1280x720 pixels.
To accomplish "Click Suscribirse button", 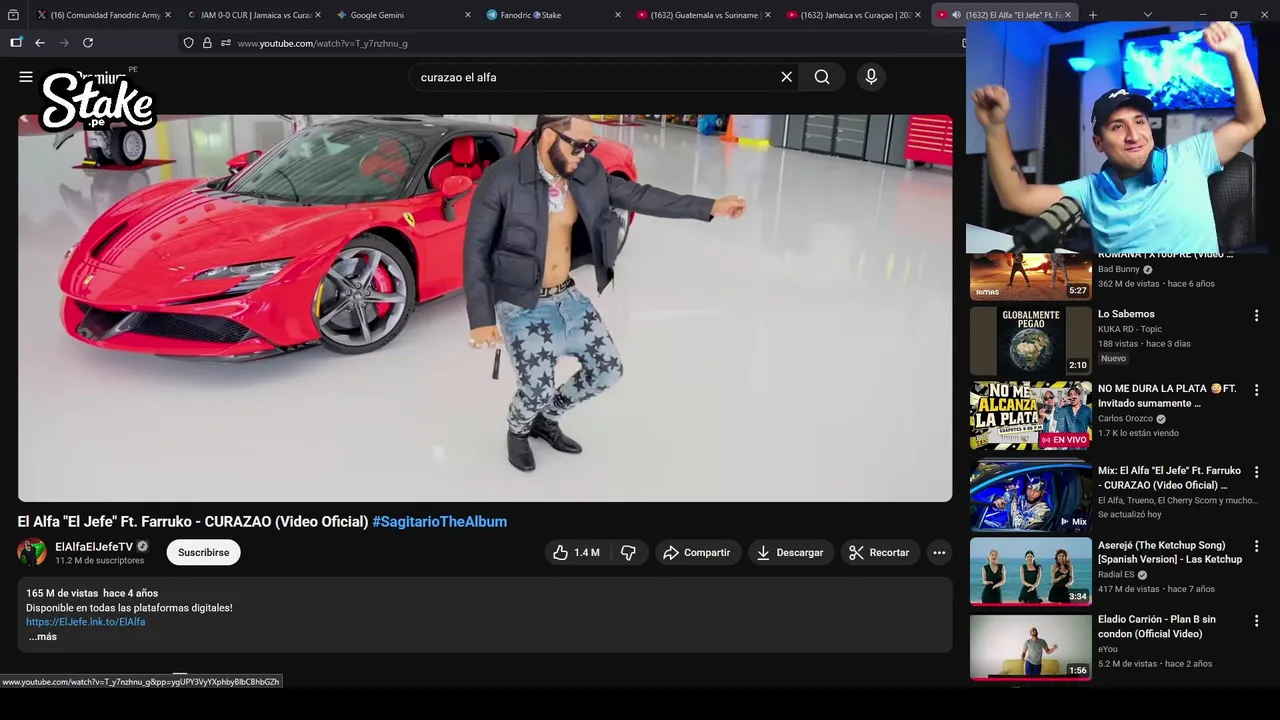I will [x=203, y=552].
